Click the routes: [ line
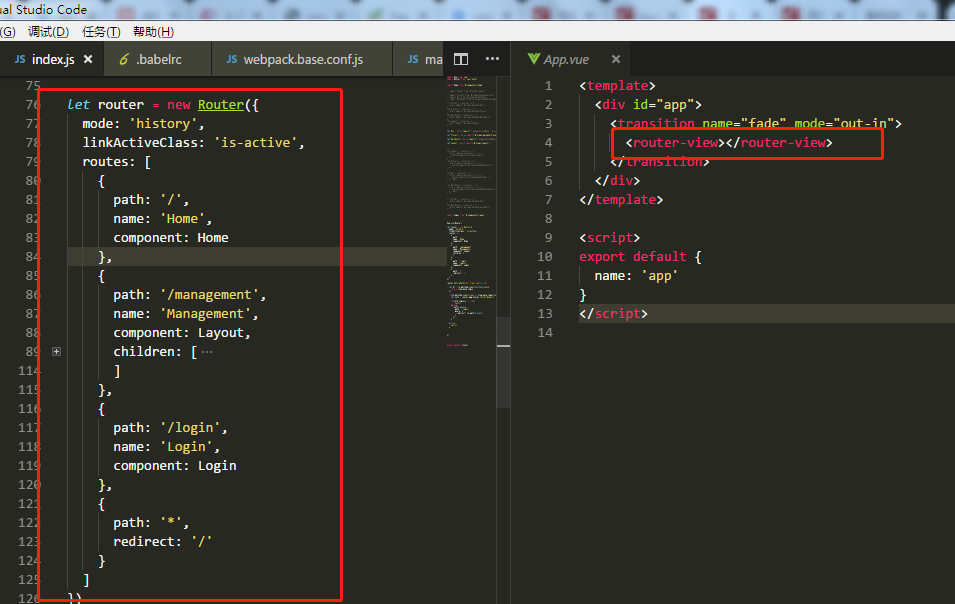The width and height of the screenshot is (955, 604). (x=116, y=161)
